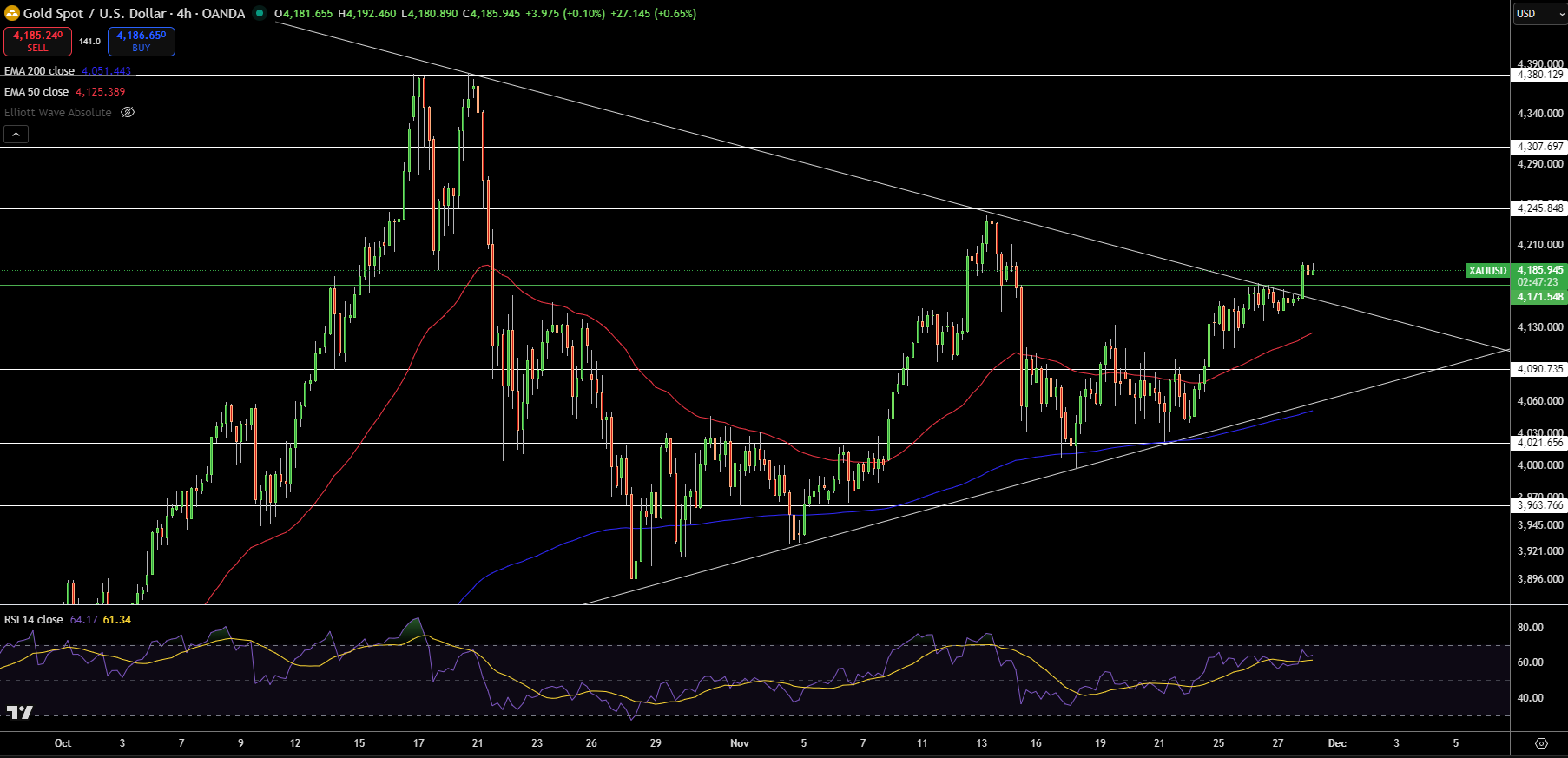The image size is (1568, 758).
Task: Click the Dec label on time axis
Action: [1337, 743]
